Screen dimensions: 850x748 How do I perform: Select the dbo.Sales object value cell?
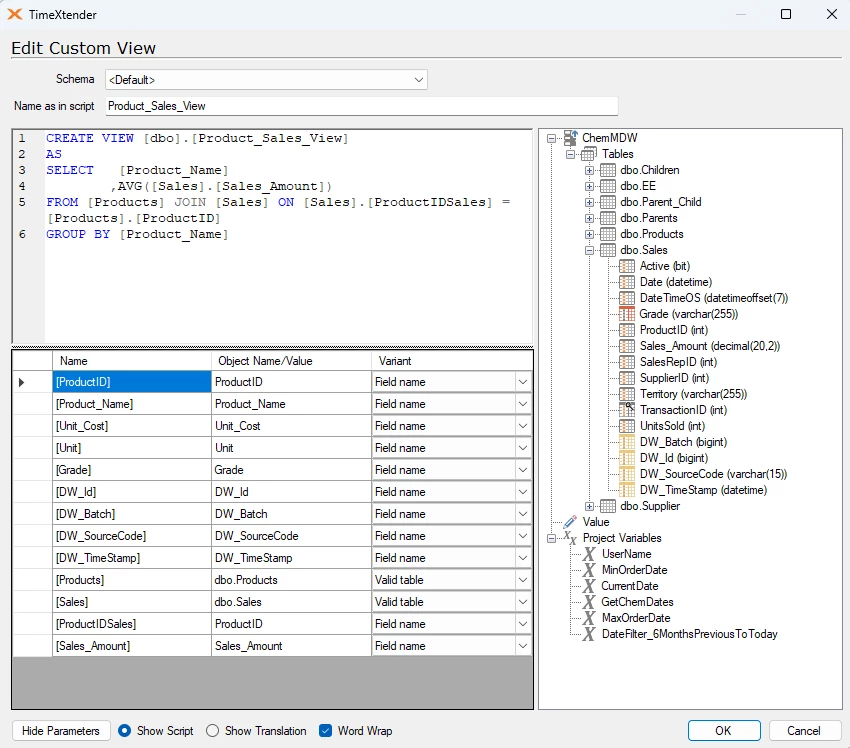click(x=291, y=602)
